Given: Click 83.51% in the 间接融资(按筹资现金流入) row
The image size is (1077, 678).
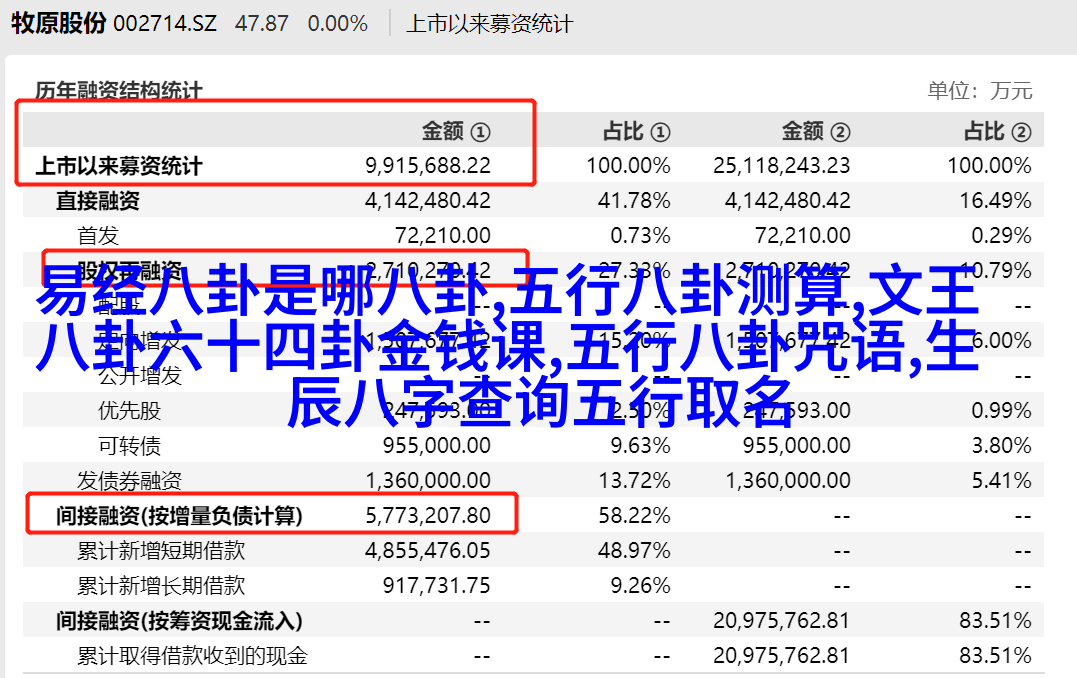Looking at the screenshot, I should click(x=995, y=621).
